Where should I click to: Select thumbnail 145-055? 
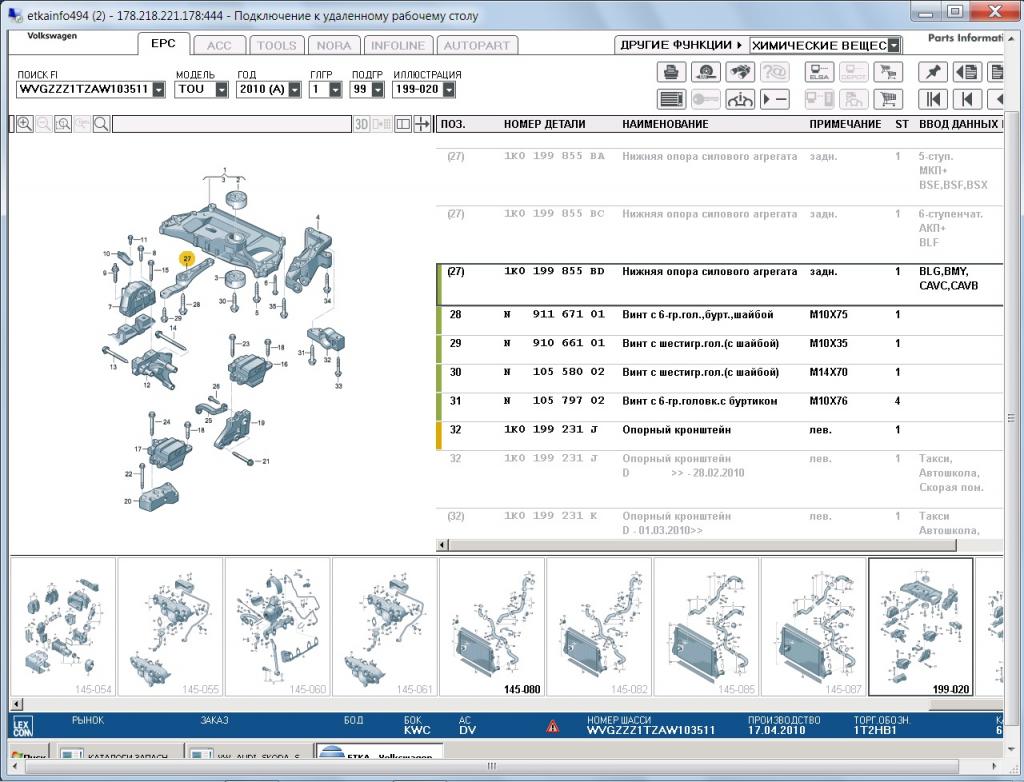[170, 627]
